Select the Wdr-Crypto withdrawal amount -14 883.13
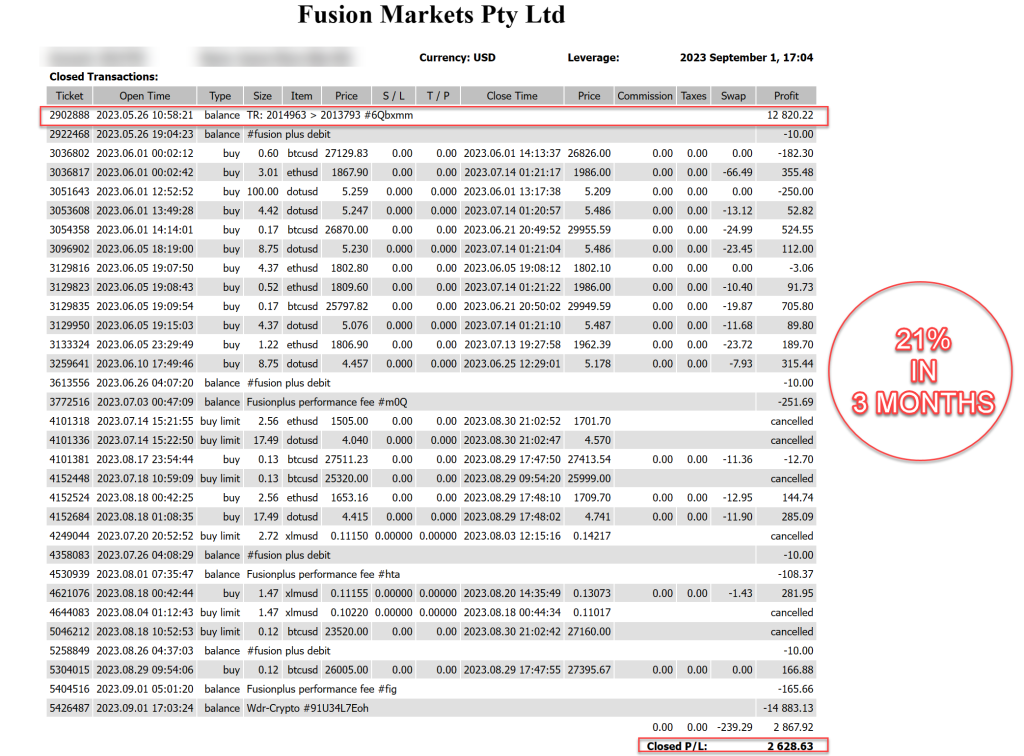Image resolution: width=1024 pixels, height=756 pixels. [x=784, y=708]
